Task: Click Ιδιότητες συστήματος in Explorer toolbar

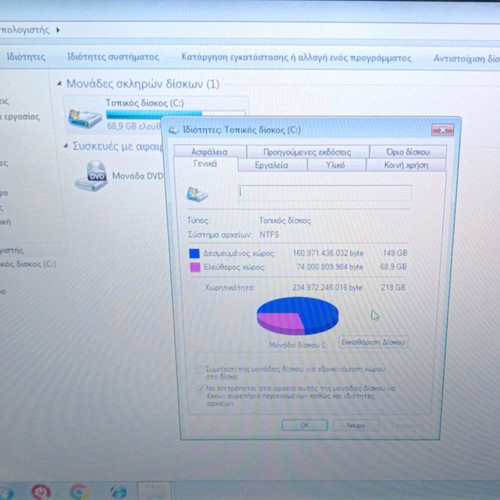Action: coord(113,57)
